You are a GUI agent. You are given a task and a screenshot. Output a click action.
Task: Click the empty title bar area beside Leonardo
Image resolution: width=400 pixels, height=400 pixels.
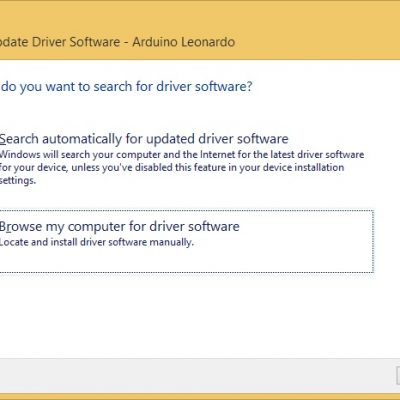point(317,42)
